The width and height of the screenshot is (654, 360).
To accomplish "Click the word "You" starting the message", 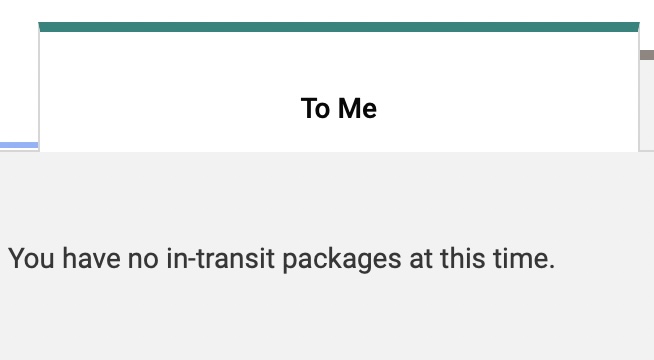I will 31,259.
